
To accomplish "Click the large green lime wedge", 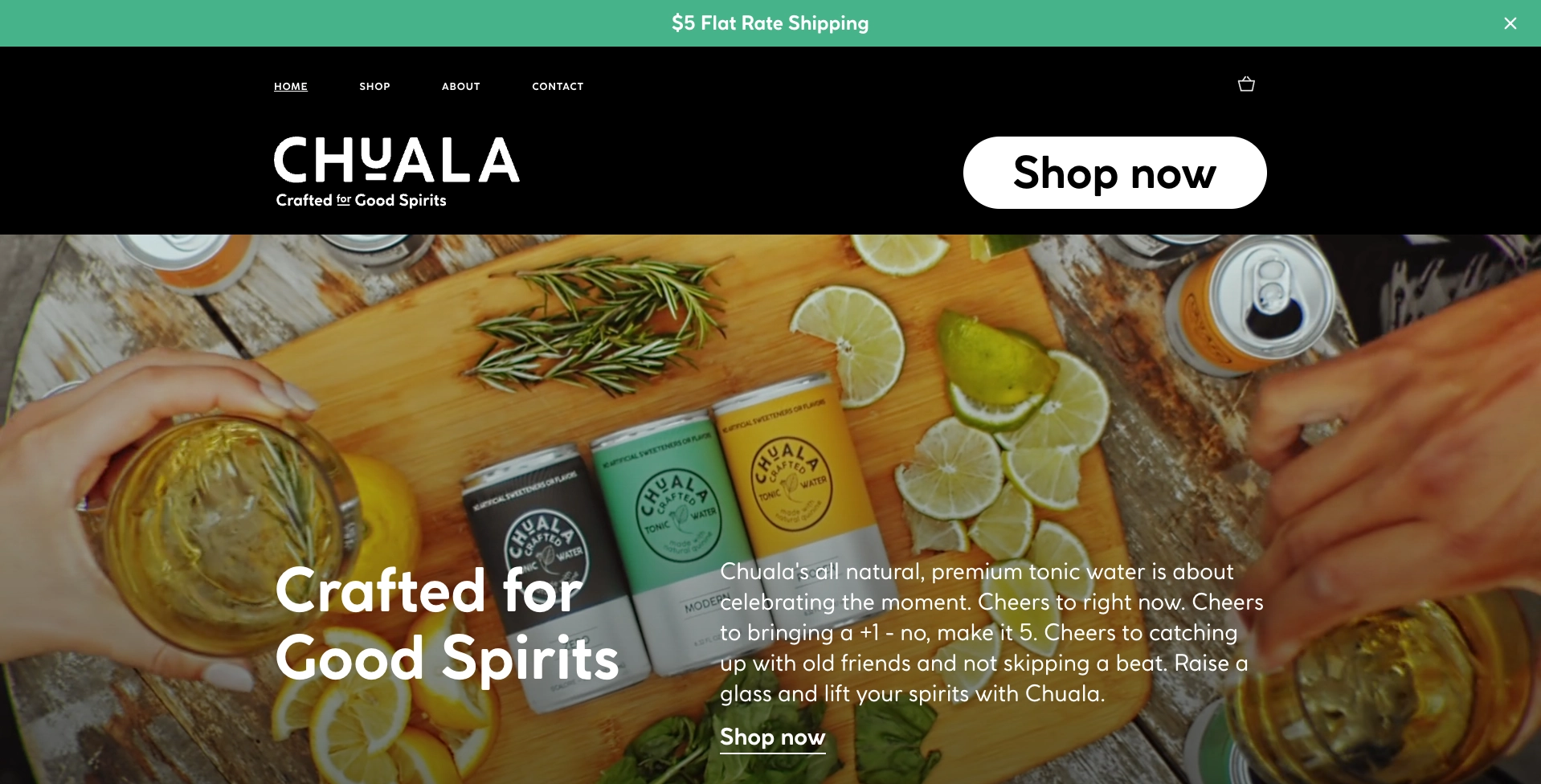I will 996,370.
